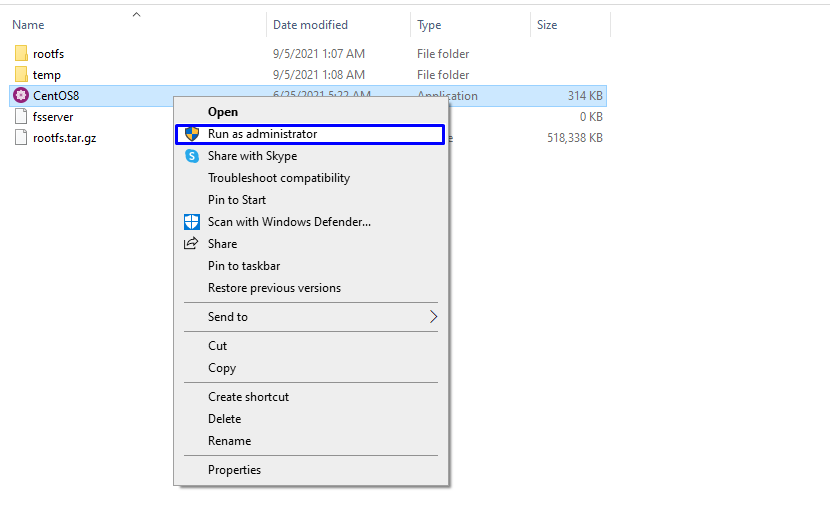This screenshot has width=830, height=506.
Task: Sort by the Name column header
Action: click(28, 25)
